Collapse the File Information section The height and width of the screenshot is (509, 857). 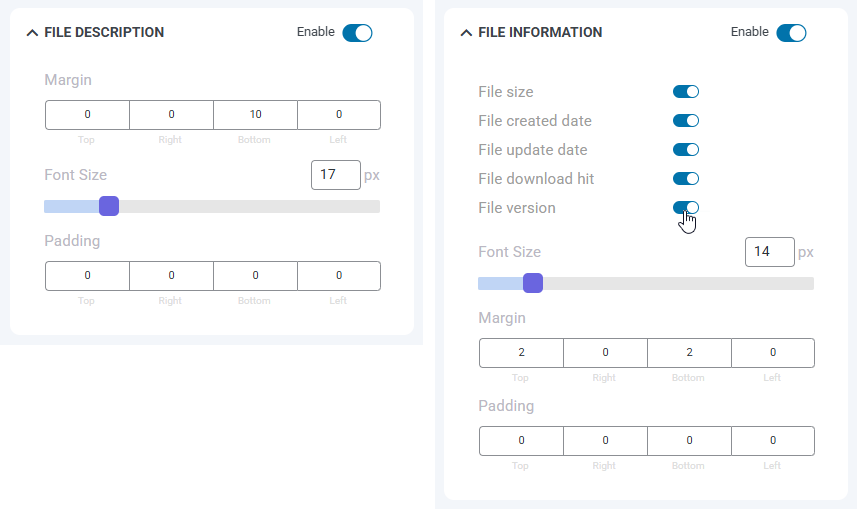pos(466,33)
